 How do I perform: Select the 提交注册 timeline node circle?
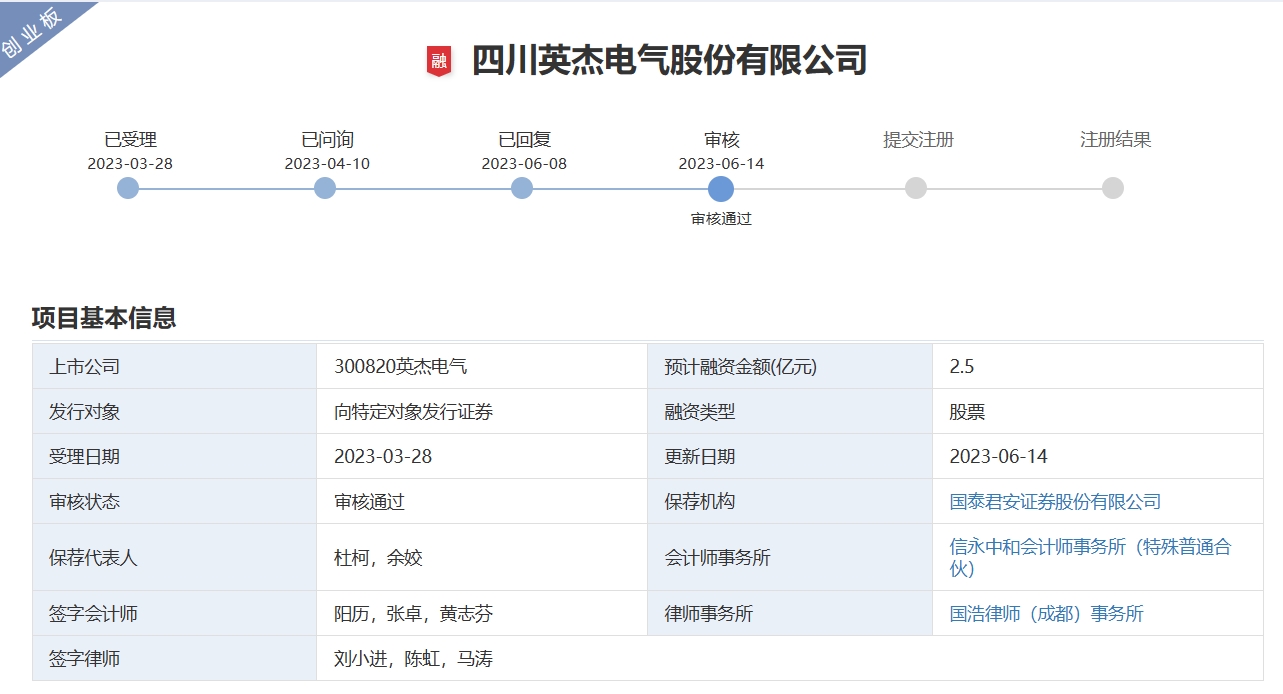click(916, 188)
